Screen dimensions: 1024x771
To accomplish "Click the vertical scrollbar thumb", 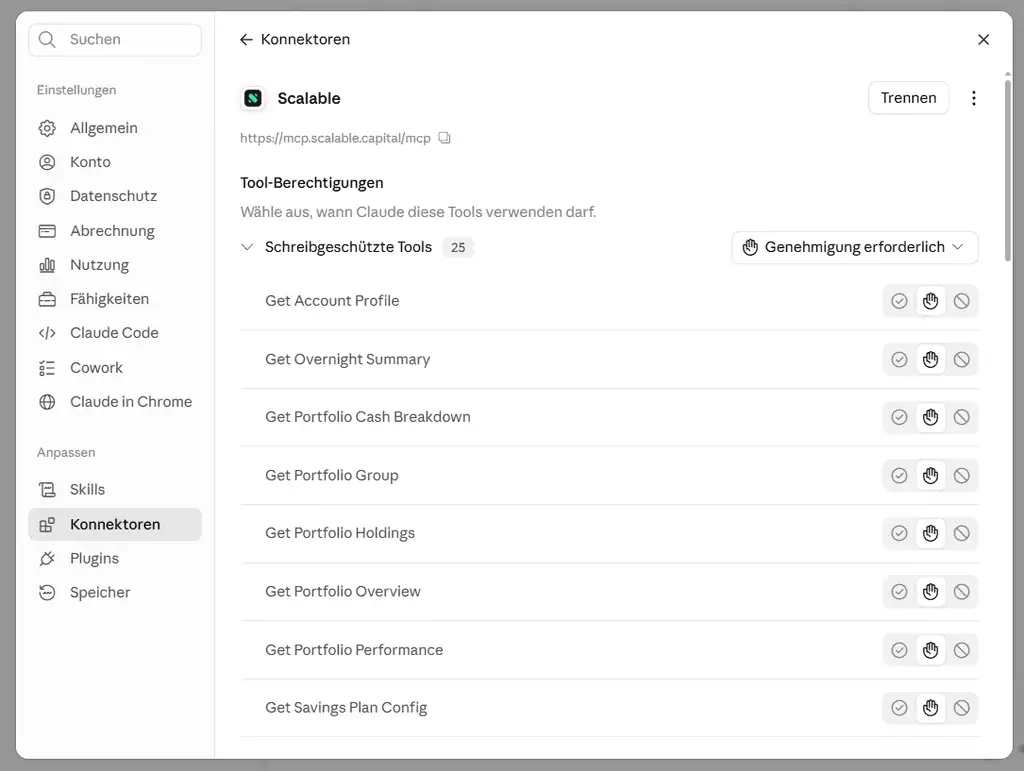I will (x=1008, y=170).
